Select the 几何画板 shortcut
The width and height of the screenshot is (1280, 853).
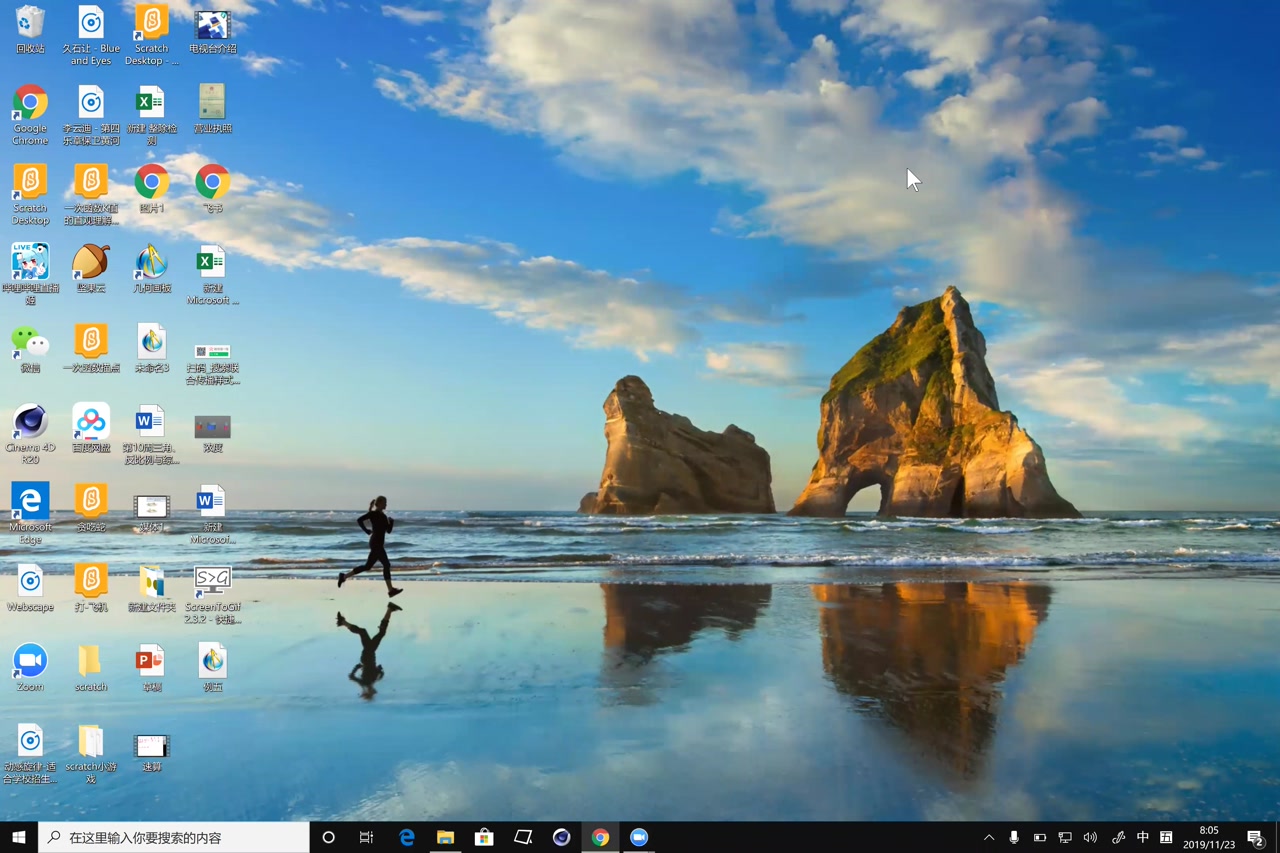[x=152, y=269]
